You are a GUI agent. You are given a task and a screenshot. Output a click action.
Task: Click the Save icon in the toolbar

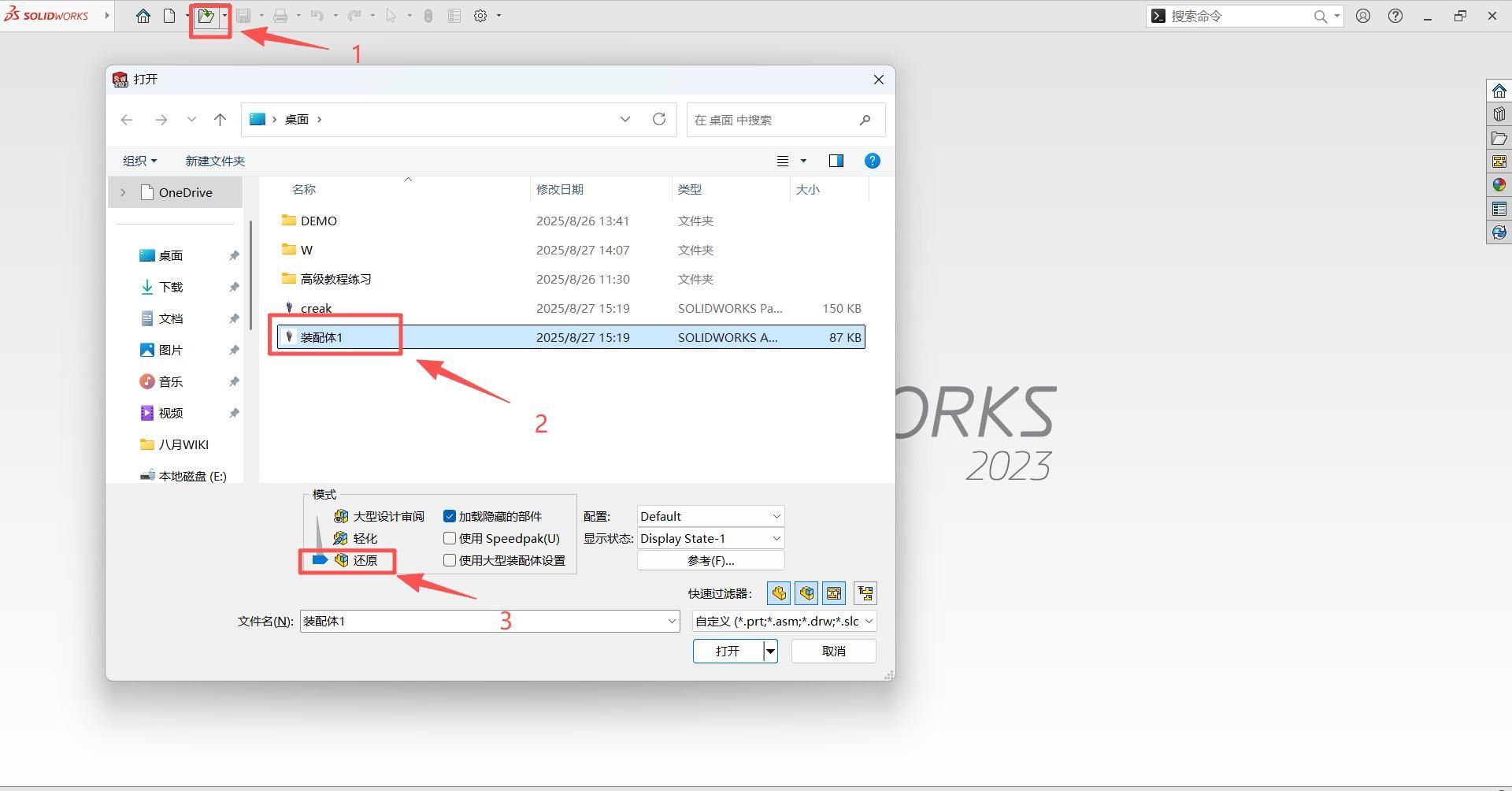[244, 16]
